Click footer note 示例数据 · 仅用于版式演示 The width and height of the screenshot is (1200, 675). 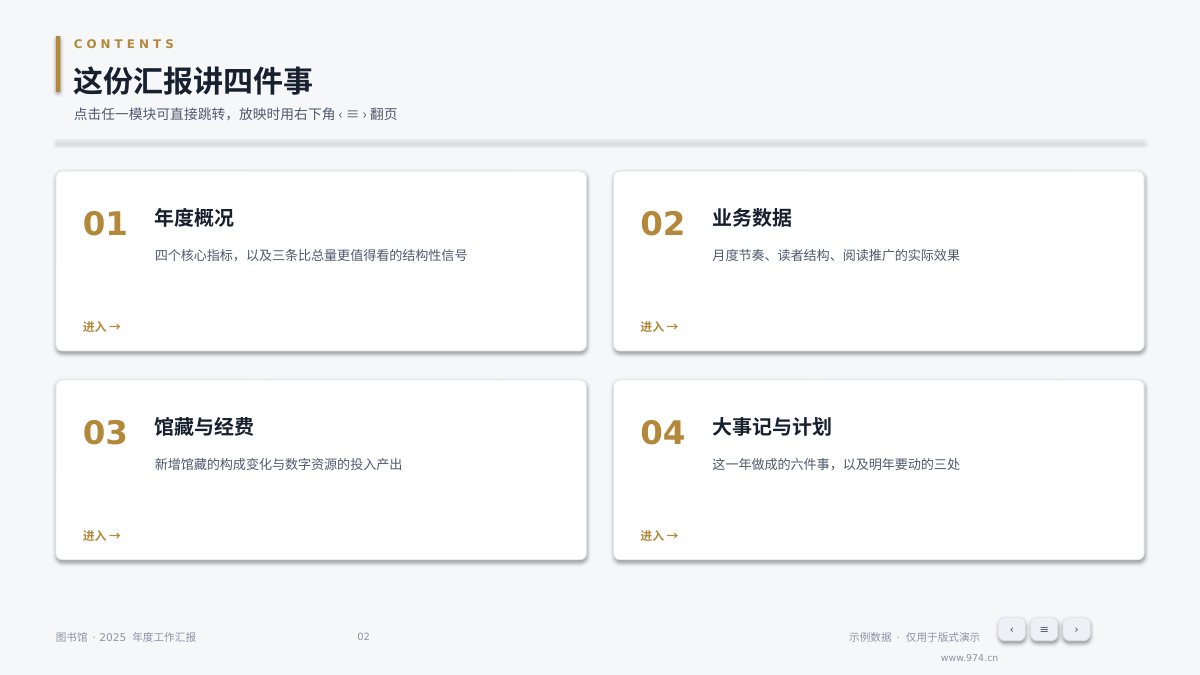point(914,637)
